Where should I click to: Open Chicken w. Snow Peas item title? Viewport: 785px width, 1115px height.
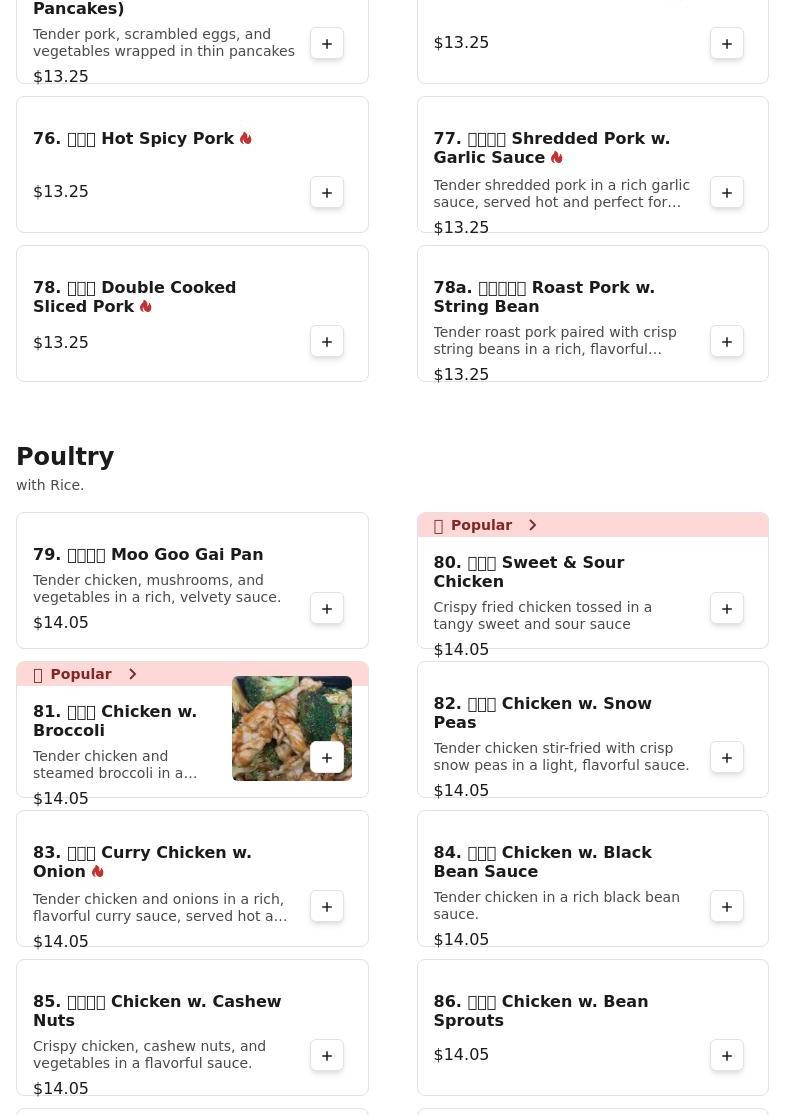pyautogui.click(x=542, y=713)
